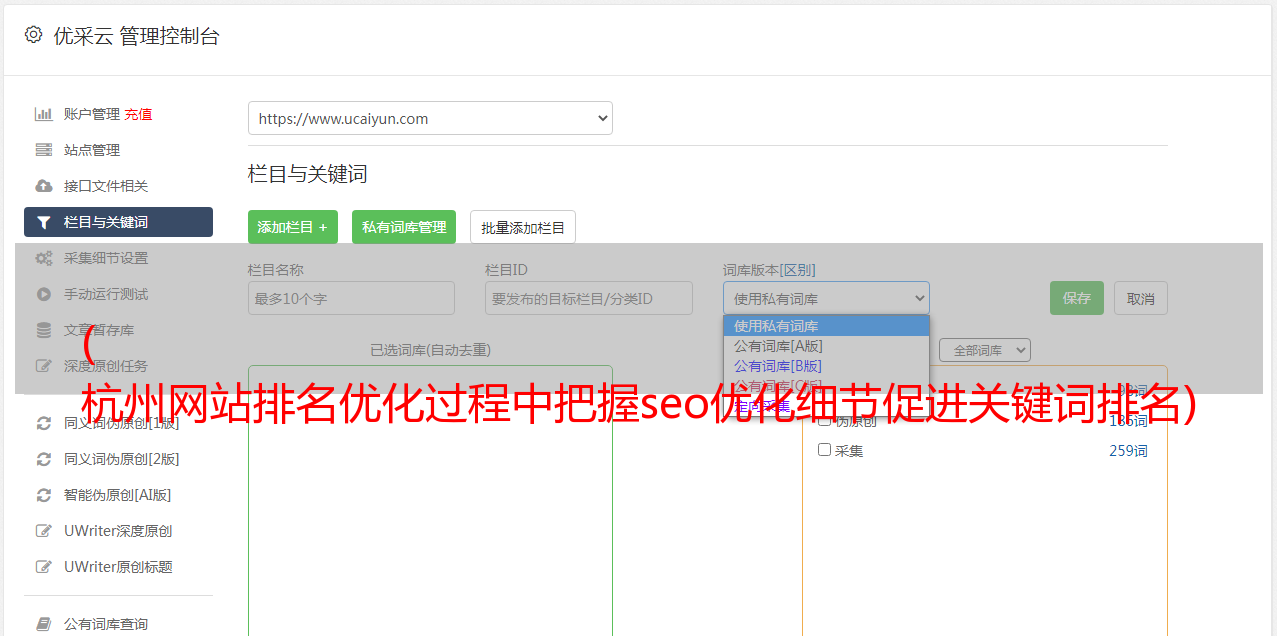Viewport: 1277px width, 636px height.
Task: Open 智能伪原创[AI版] in the sidebar
Action: coord(118,495)
